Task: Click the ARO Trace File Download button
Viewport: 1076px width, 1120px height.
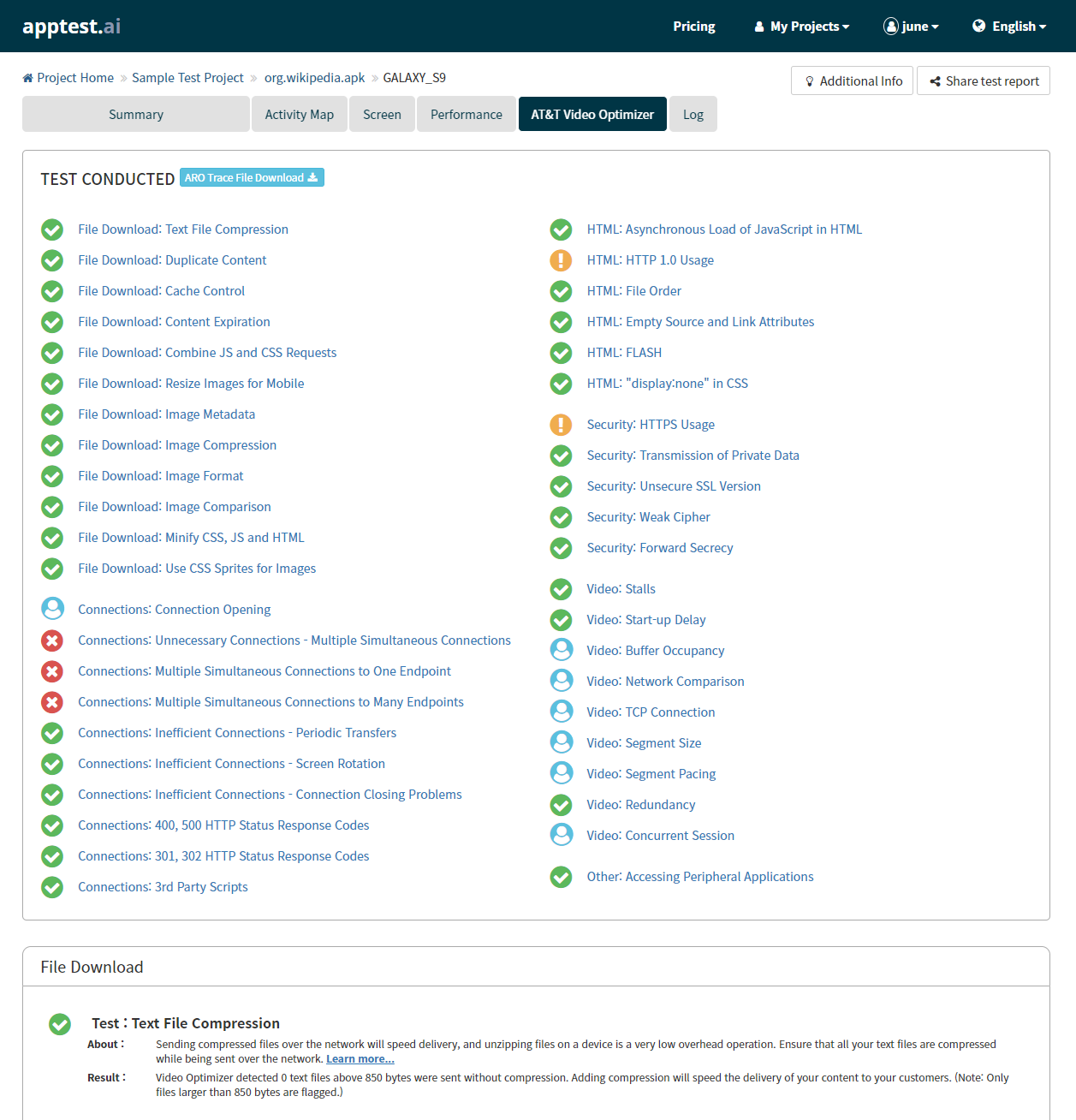Action: coord(252,177)
